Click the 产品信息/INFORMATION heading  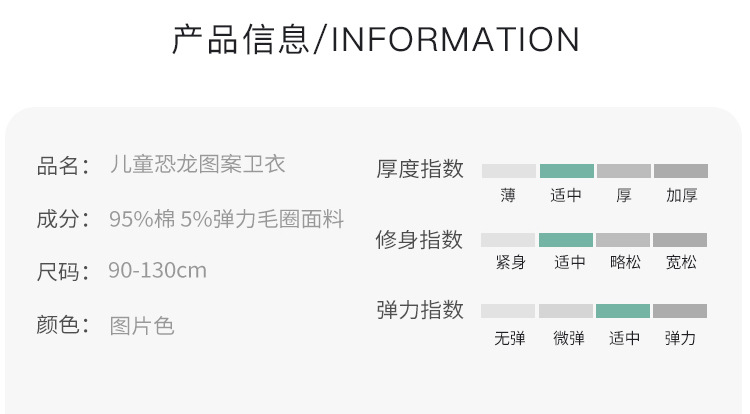375,40
